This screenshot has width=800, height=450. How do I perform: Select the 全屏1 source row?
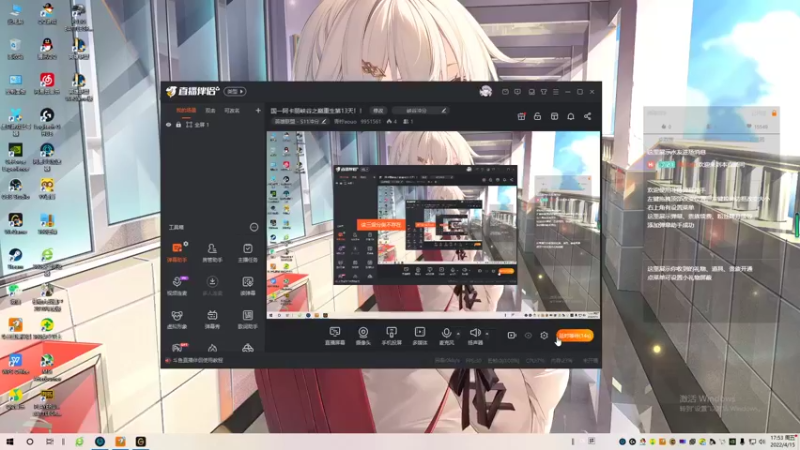(213, 124)
